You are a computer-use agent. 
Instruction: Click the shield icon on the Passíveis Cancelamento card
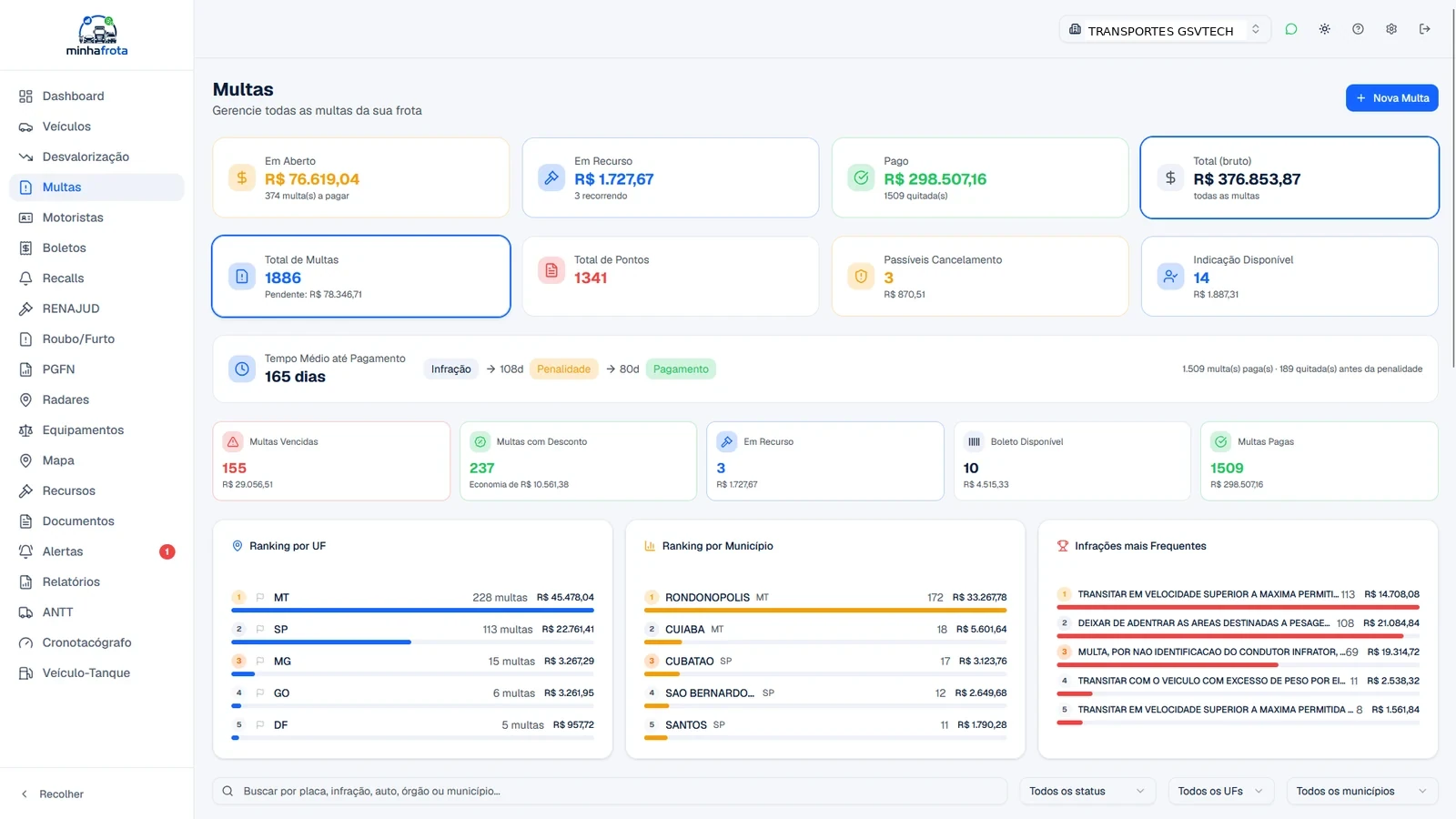point(861,276)
